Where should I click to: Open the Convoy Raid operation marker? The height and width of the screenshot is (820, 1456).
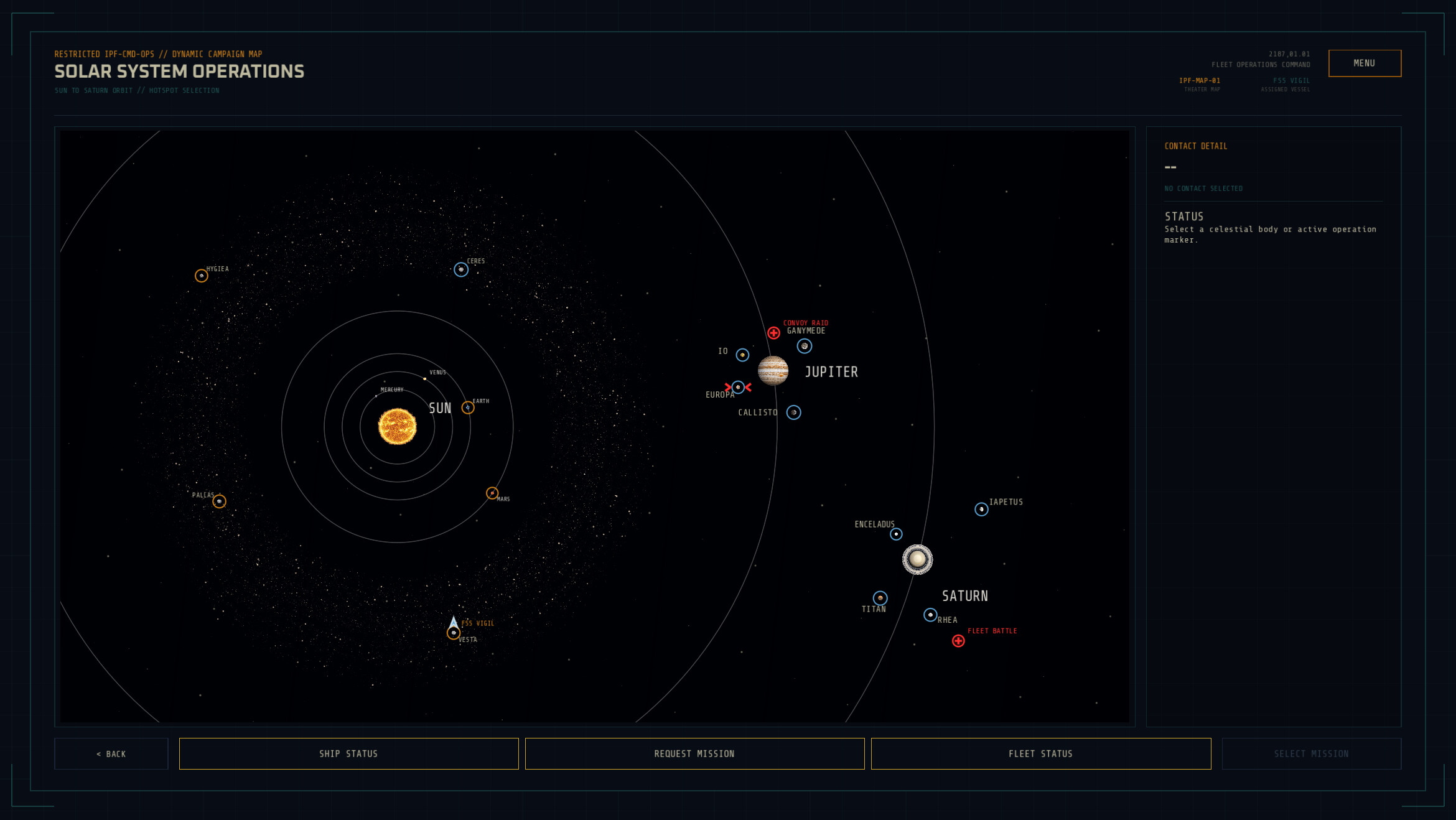[773, 333]
